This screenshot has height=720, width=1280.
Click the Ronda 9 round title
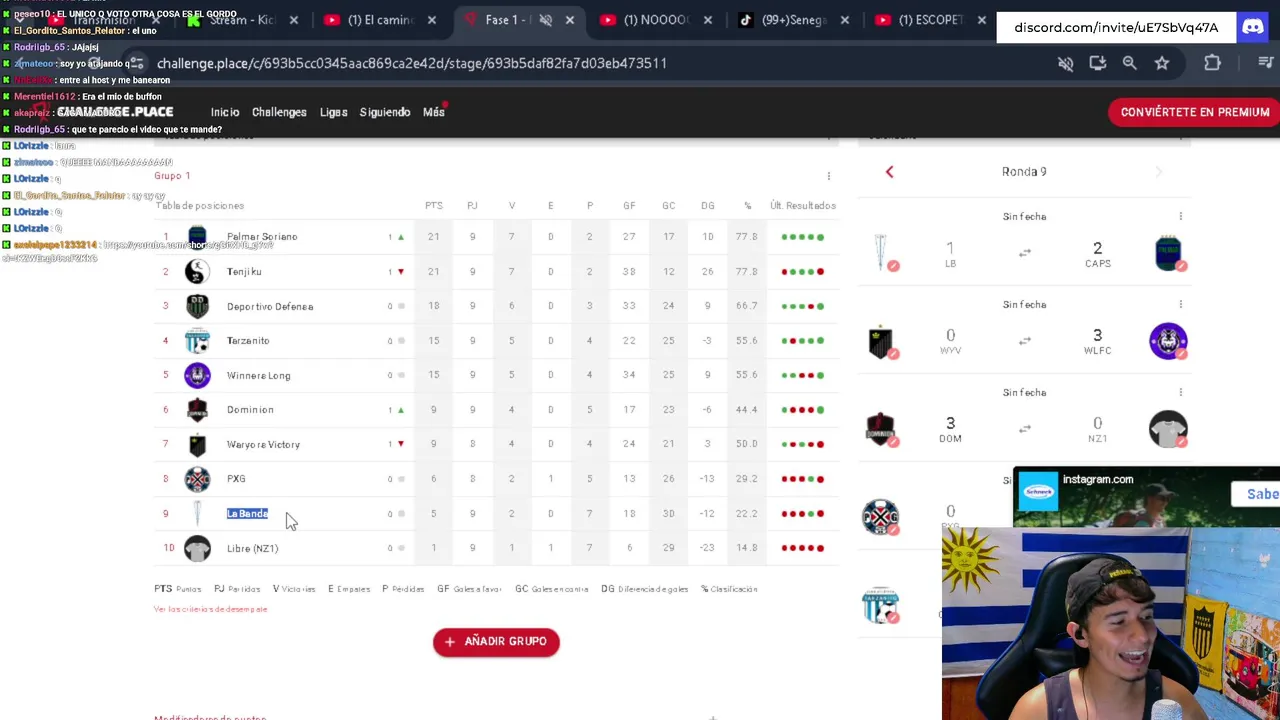click(x=1024, y=172)
